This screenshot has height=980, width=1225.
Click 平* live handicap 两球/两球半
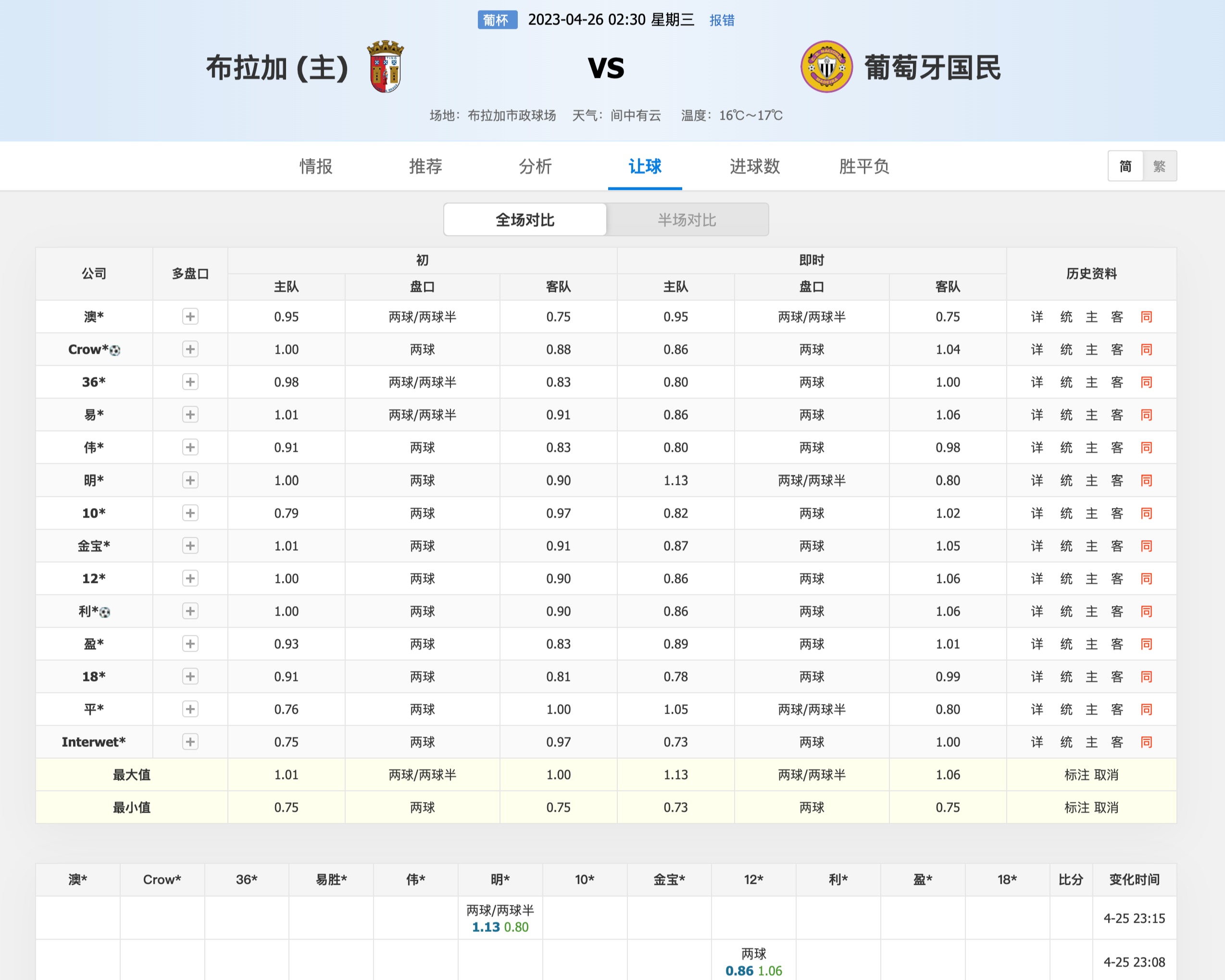[x=812, y=709]
